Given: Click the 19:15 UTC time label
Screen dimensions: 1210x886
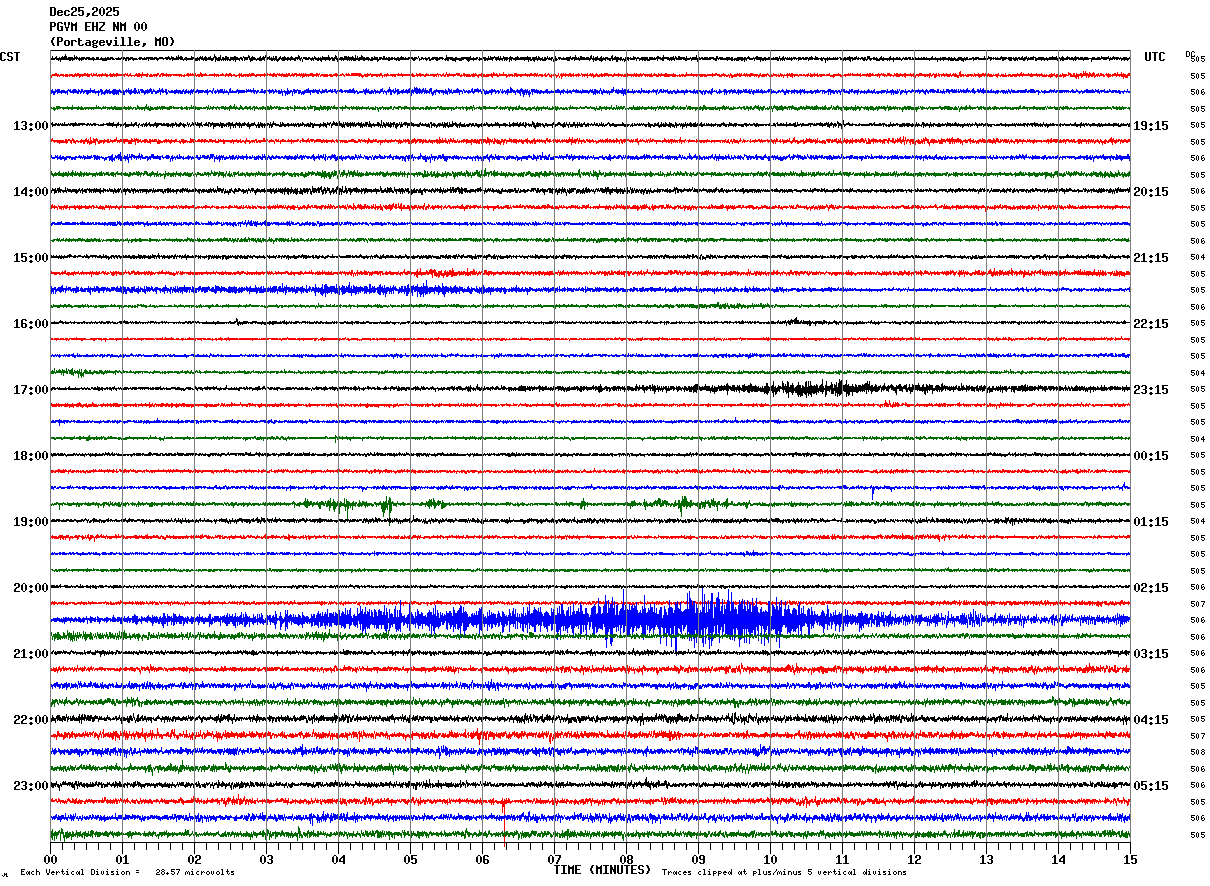Looking at the screenshot, I should coord(1151,126).
